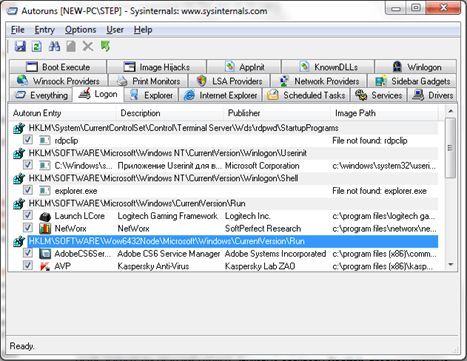Image resolution: width=467 pixels, height=361 pixels.
Task: Click the Properties toolbar icon
Action: [x=71, y=46]
